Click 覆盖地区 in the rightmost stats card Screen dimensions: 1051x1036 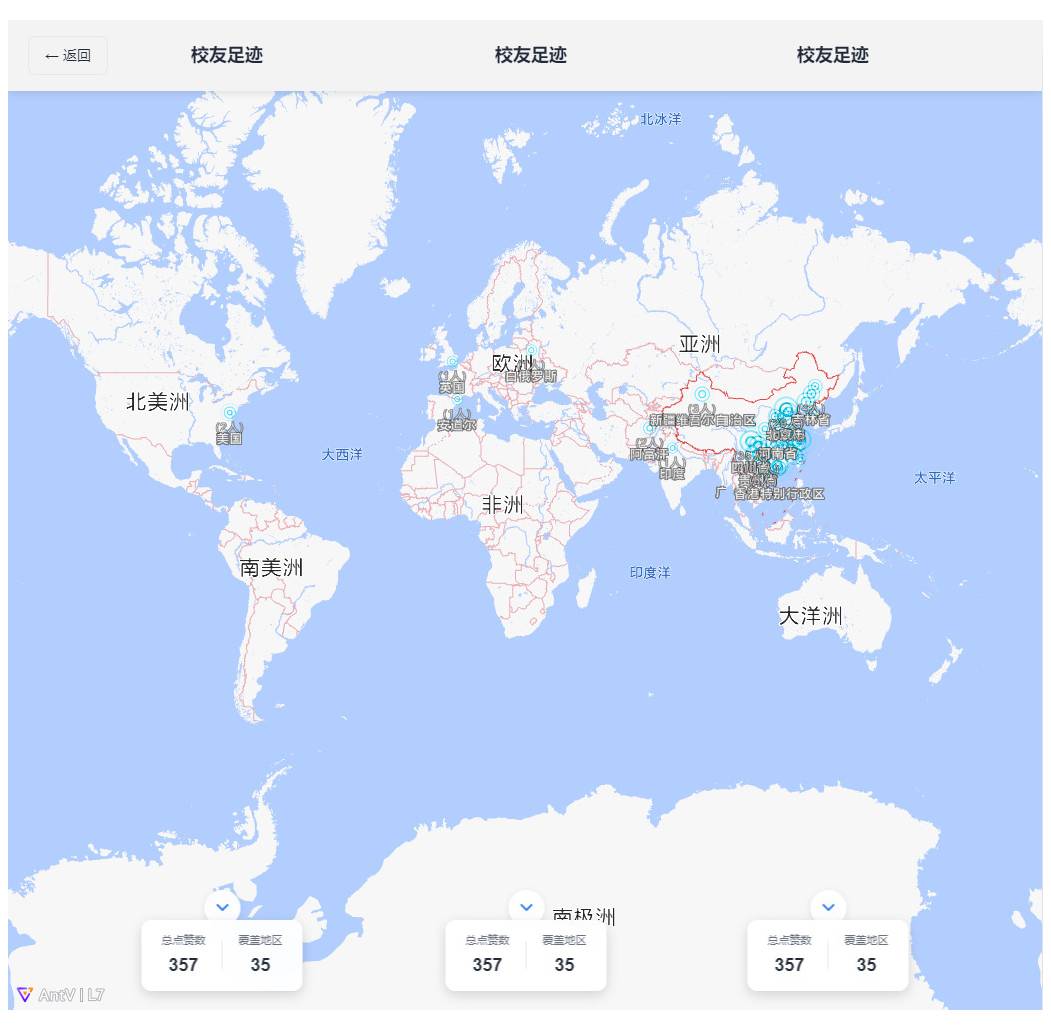pos(866,941)
